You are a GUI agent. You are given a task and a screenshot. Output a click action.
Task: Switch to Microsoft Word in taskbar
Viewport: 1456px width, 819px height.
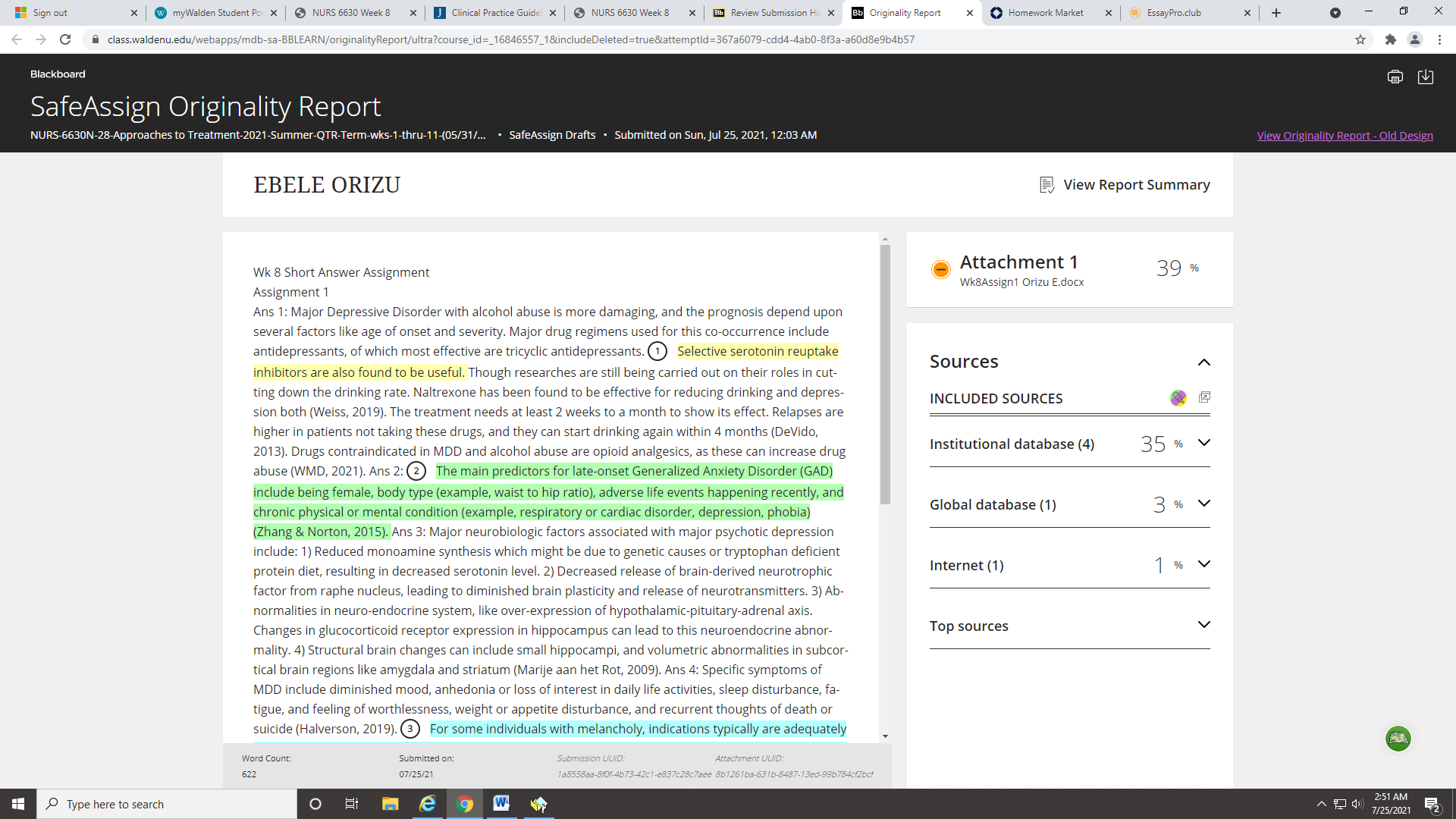pos(501,804)
